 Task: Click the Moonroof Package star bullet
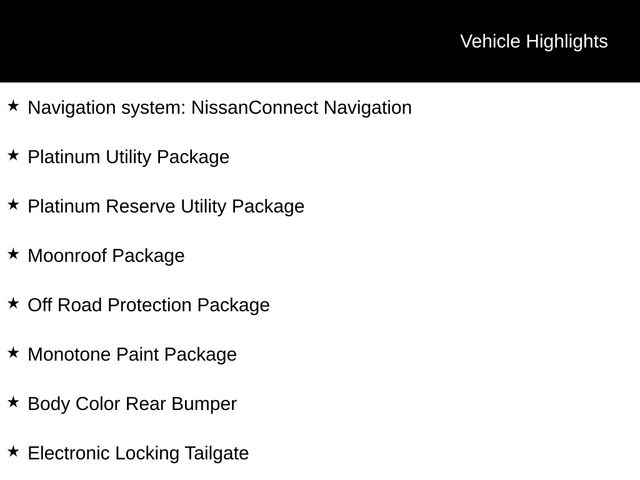pos(12,254)
